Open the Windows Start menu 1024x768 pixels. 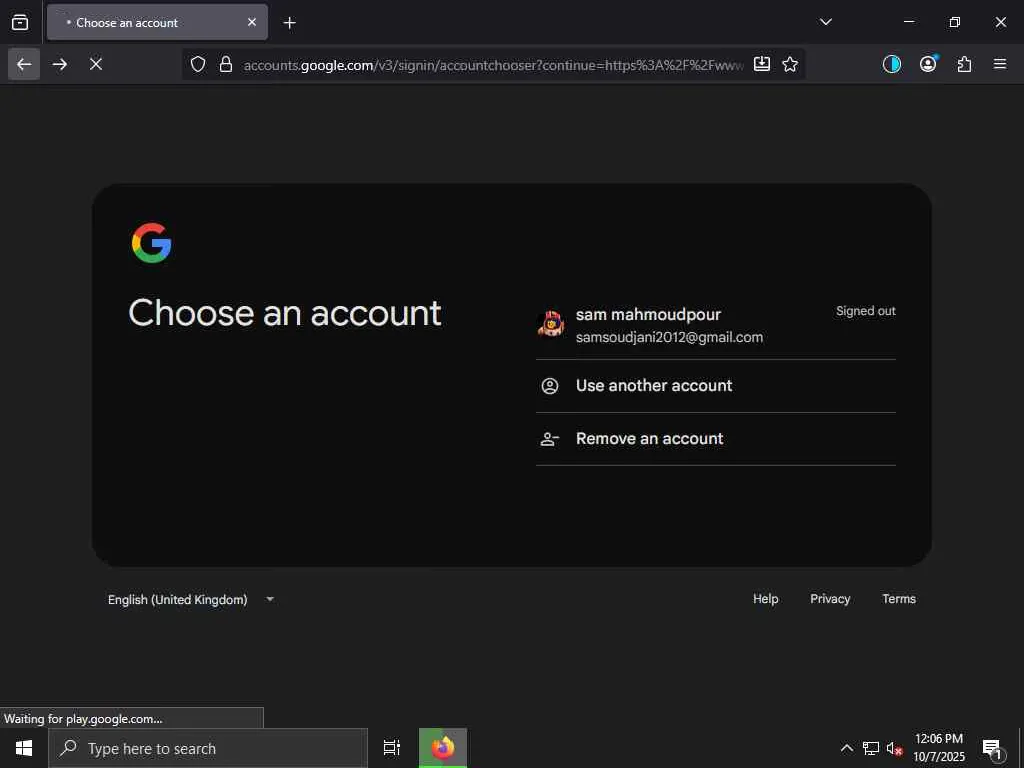[x=24, y=748]
